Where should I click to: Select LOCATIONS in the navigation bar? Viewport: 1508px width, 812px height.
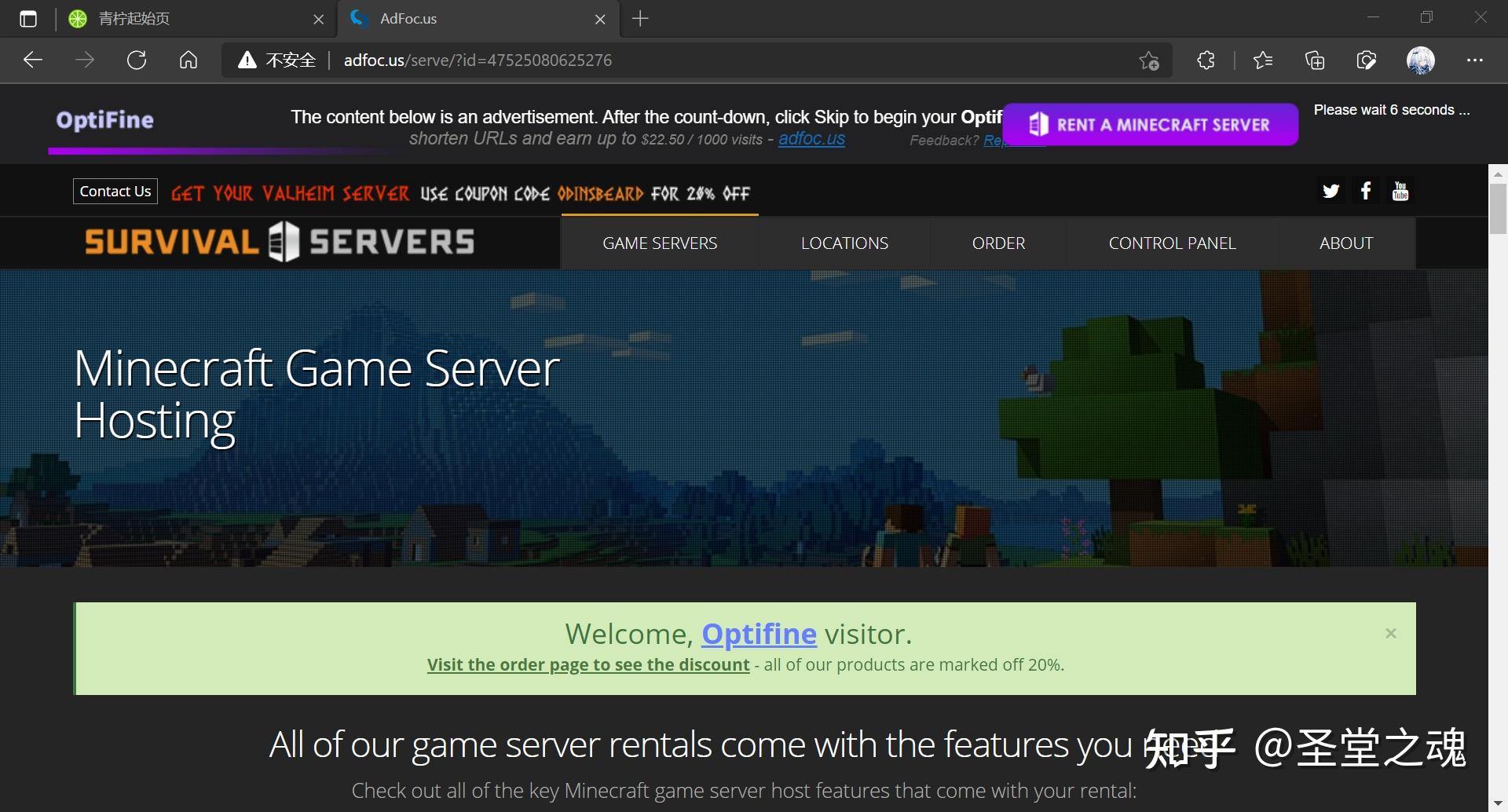tap(844, 243)
